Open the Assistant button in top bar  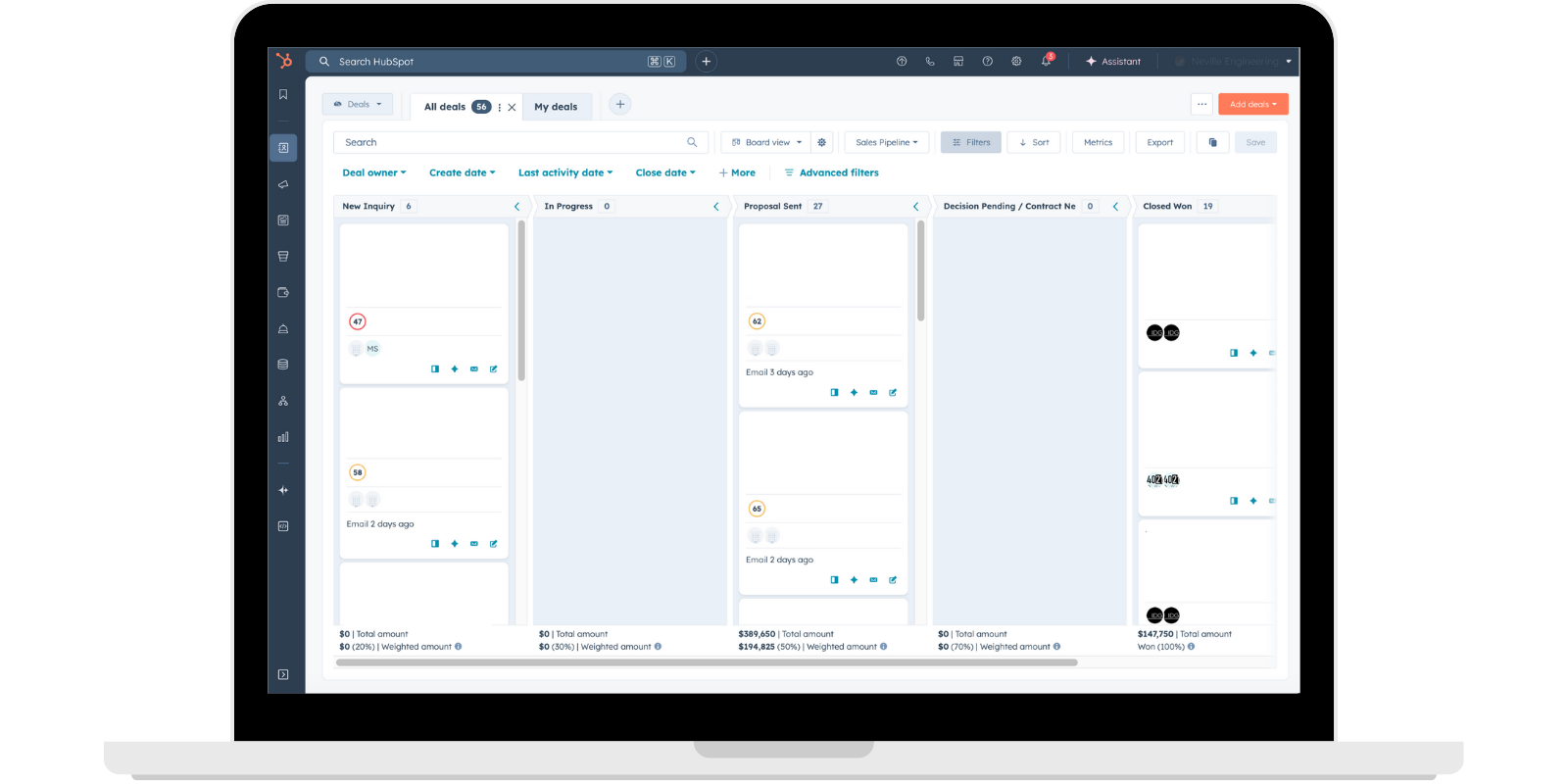[x=1113, y=61]
